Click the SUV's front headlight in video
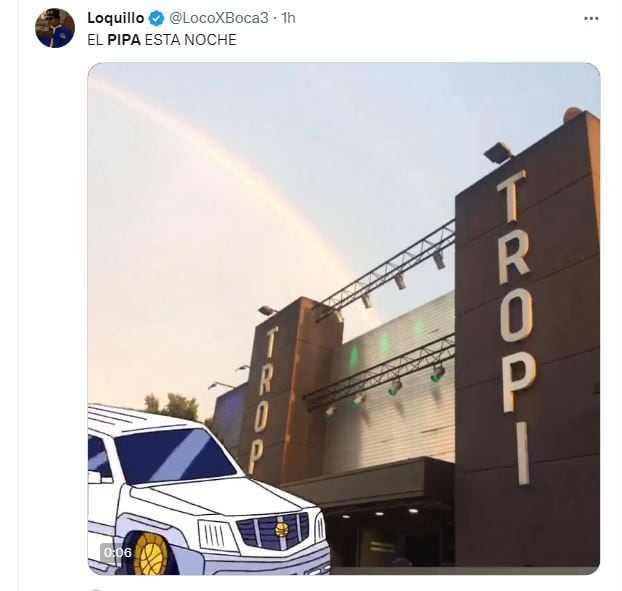 (x=213, y=535)
